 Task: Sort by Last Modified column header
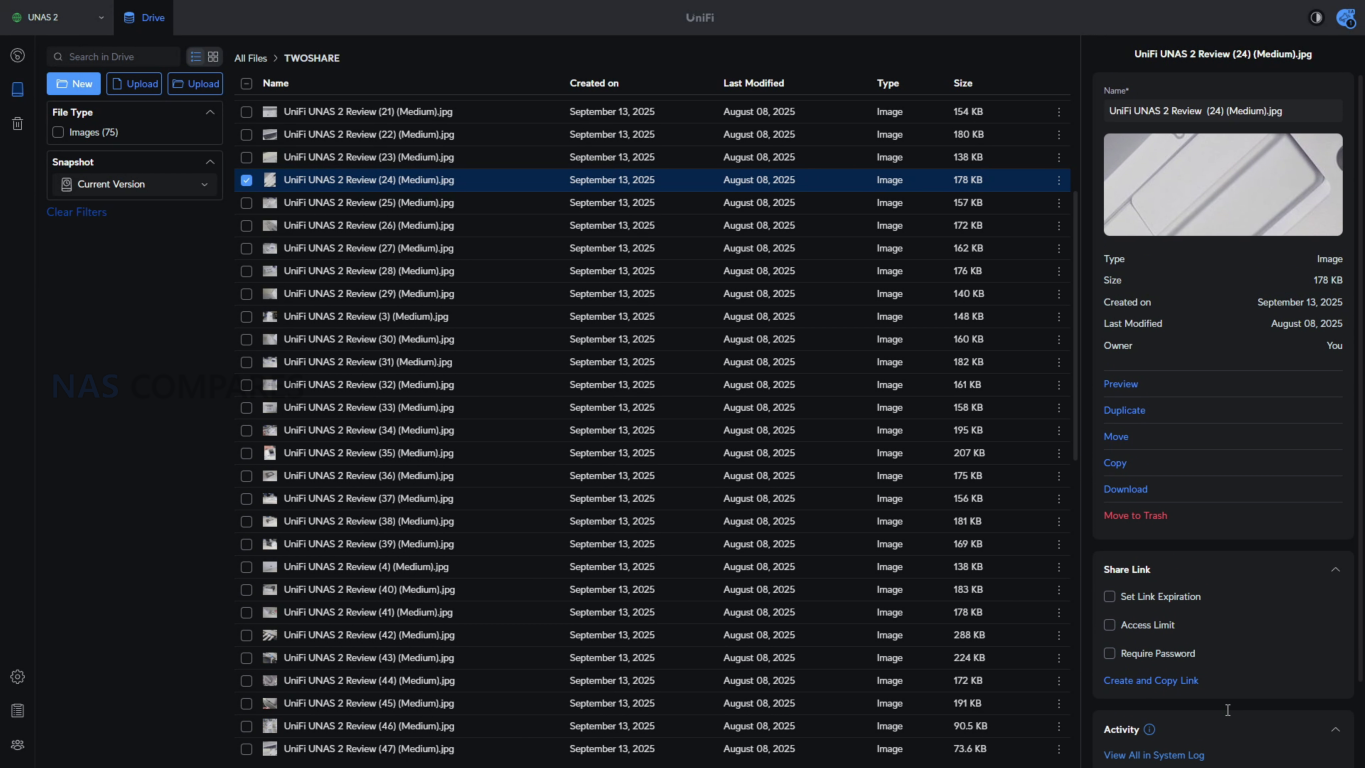[754, 84]
